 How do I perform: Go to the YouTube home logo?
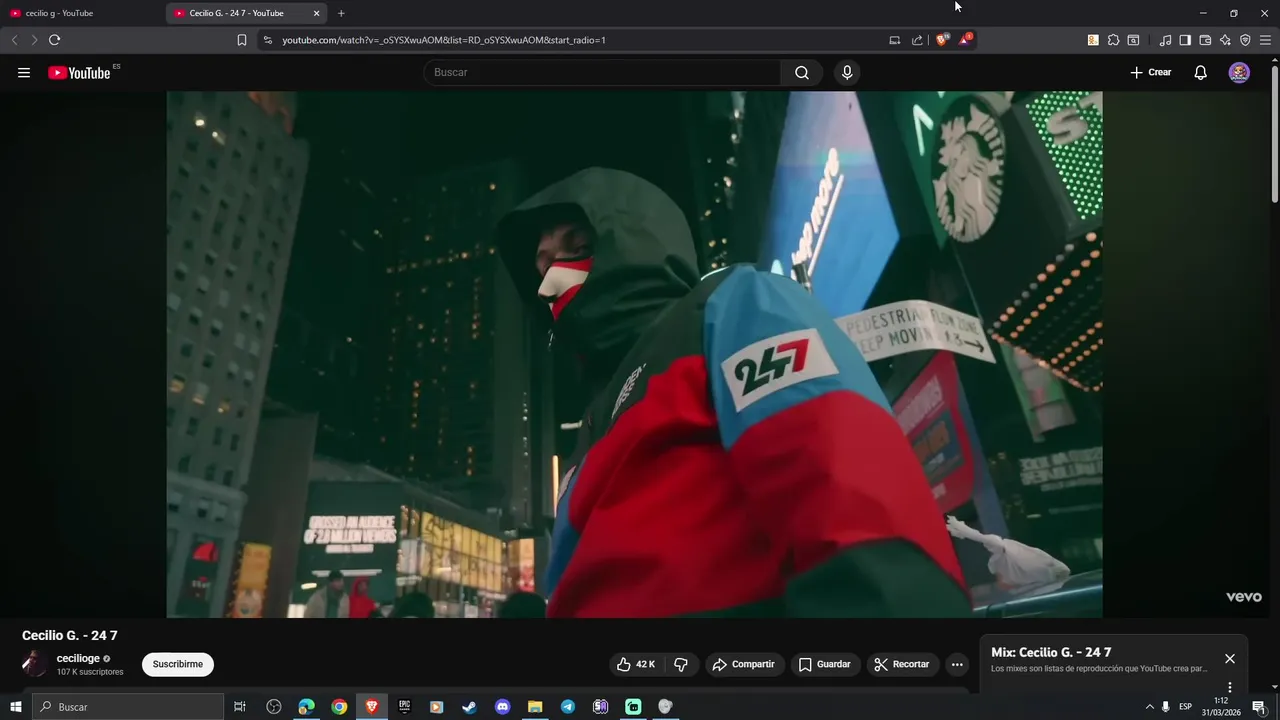79,72
